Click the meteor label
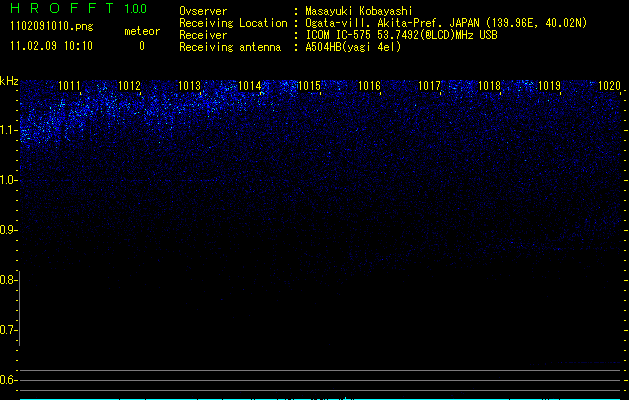Viewport: 629px width, 400px height. [x=142, y=31]
